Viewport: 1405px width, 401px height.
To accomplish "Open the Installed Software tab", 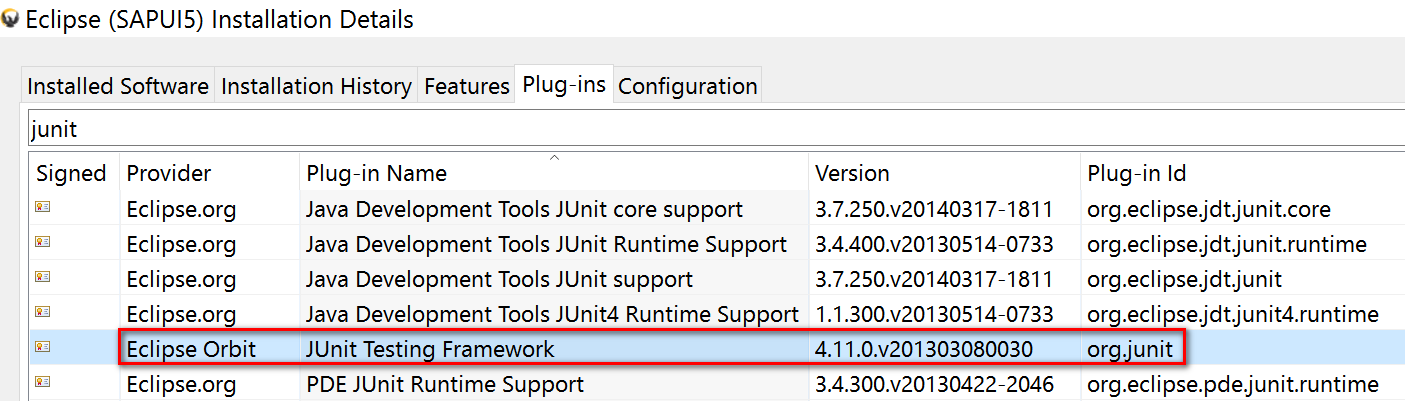I will [x=118, y=86].
